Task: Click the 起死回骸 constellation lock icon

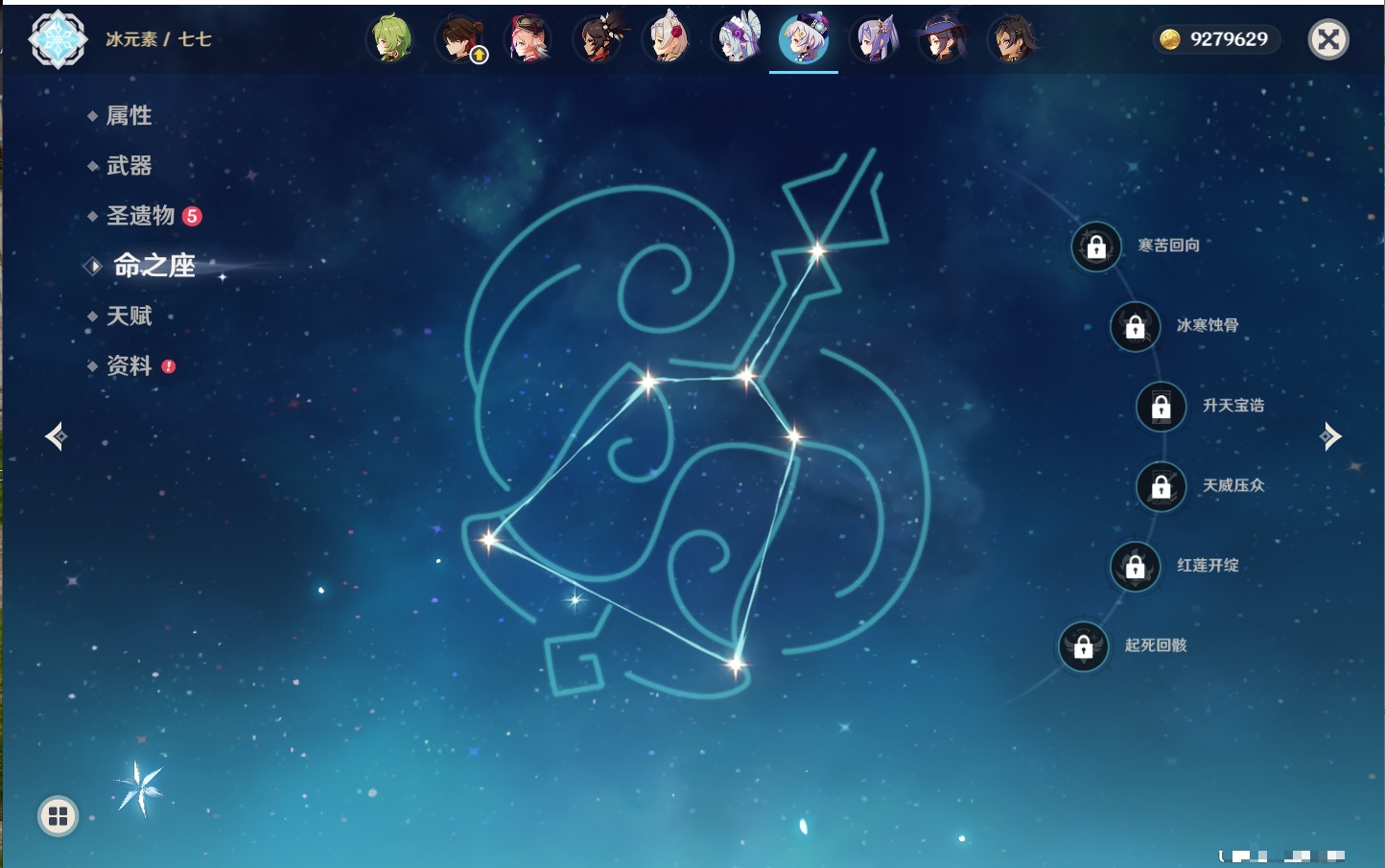Action: point(1084,647)
